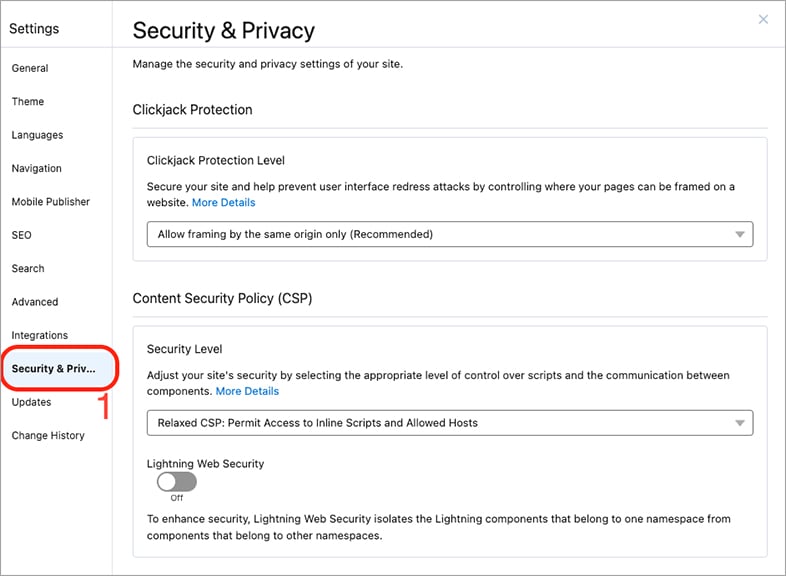The width and height of the screenshot is (786, 576).
Task: View Change History in settings sidebar
Action: click(48, 435)
